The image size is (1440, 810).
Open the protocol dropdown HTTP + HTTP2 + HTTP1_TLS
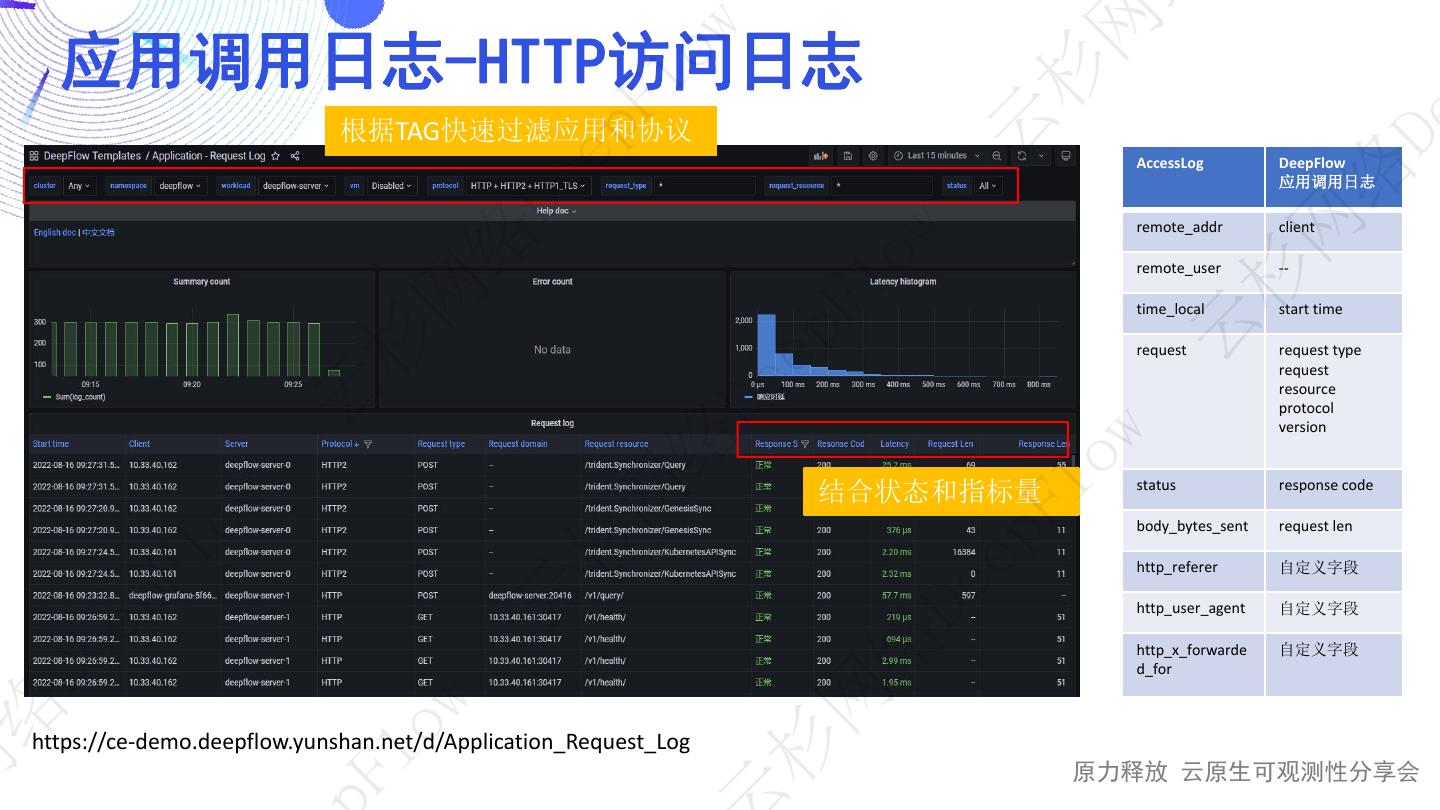tap(529, 186)
